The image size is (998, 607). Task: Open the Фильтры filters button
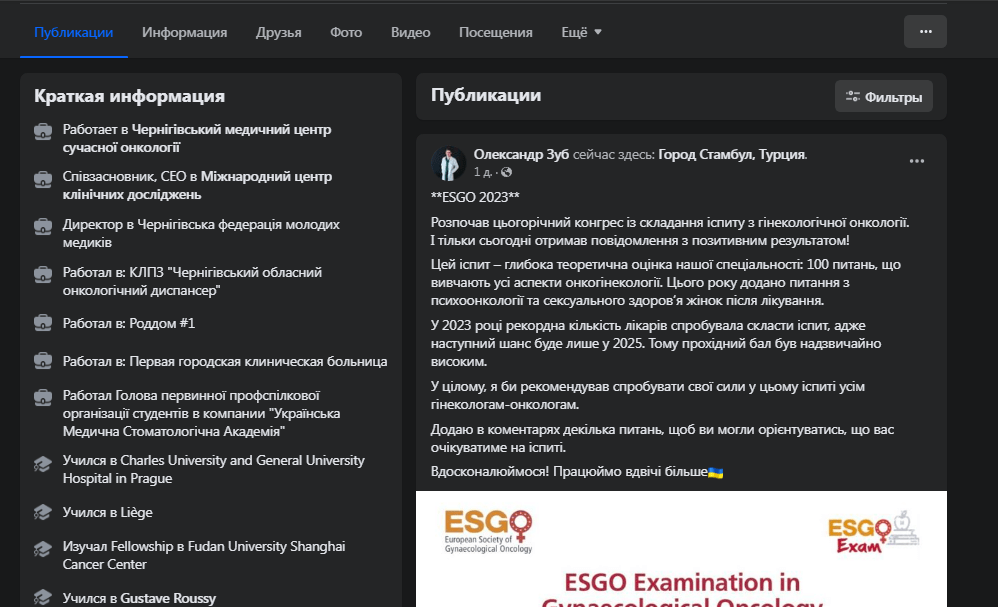[x=884, y=97]
